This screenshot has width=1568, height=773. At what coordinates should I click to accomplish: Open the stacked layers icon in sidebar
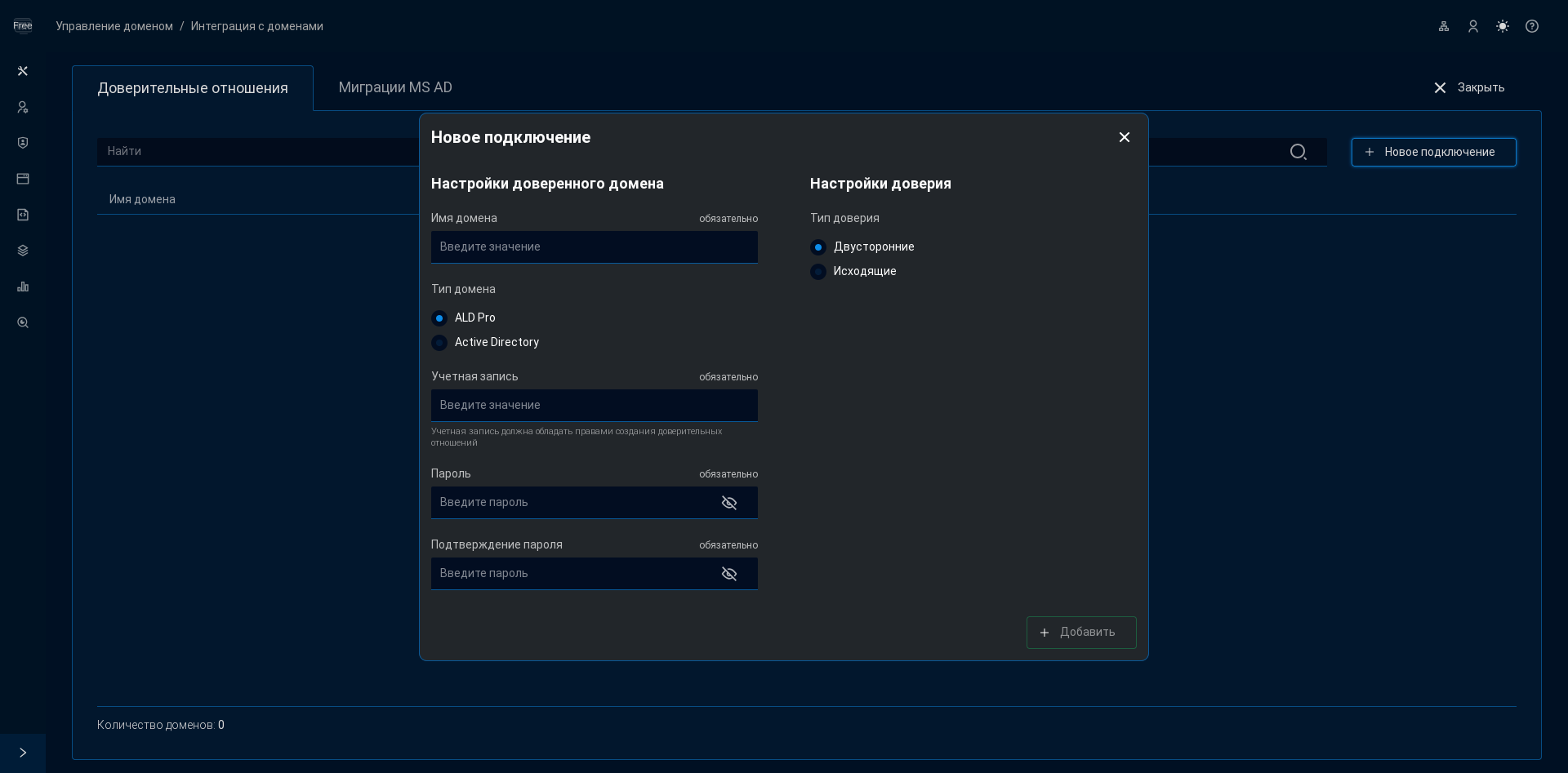[x=23, y=251]
